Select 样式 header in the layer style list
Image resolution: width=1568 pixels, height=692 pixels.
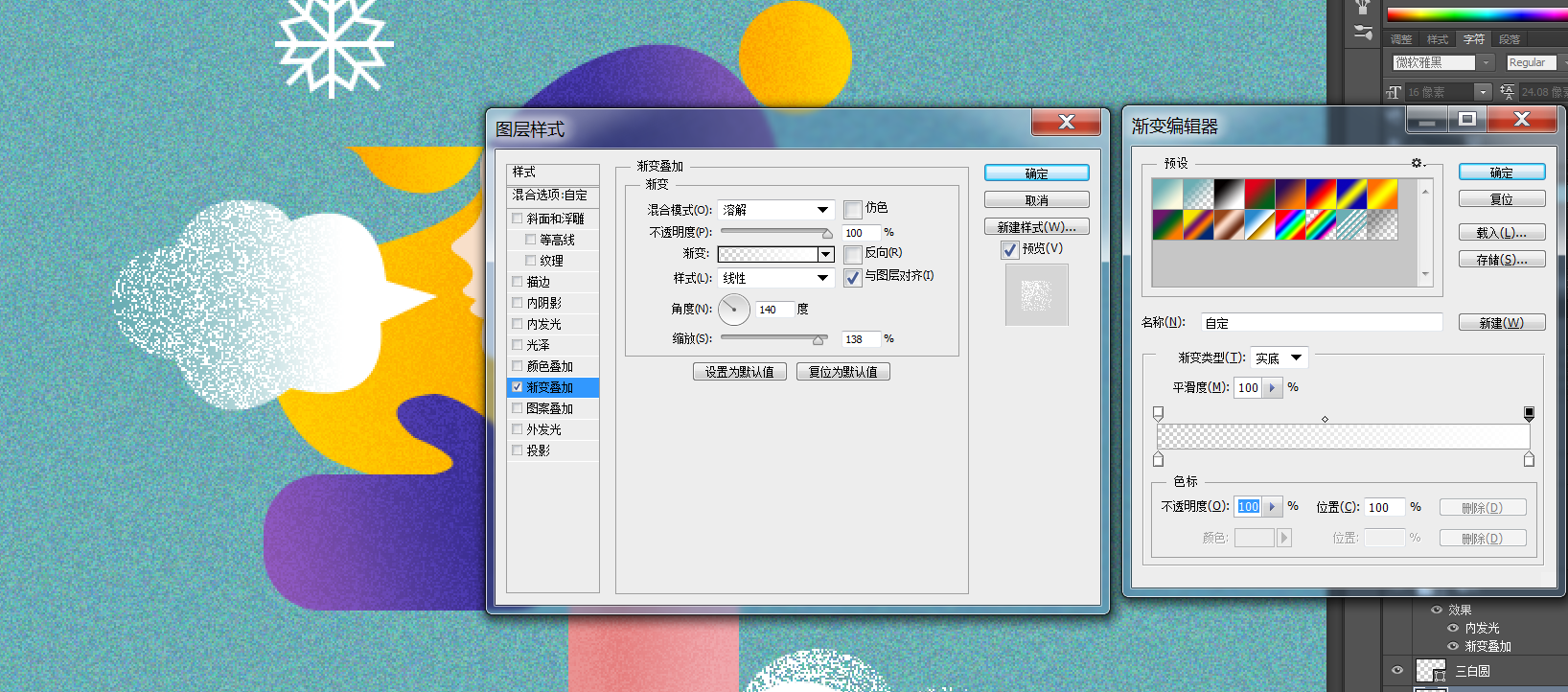(553, 173)
